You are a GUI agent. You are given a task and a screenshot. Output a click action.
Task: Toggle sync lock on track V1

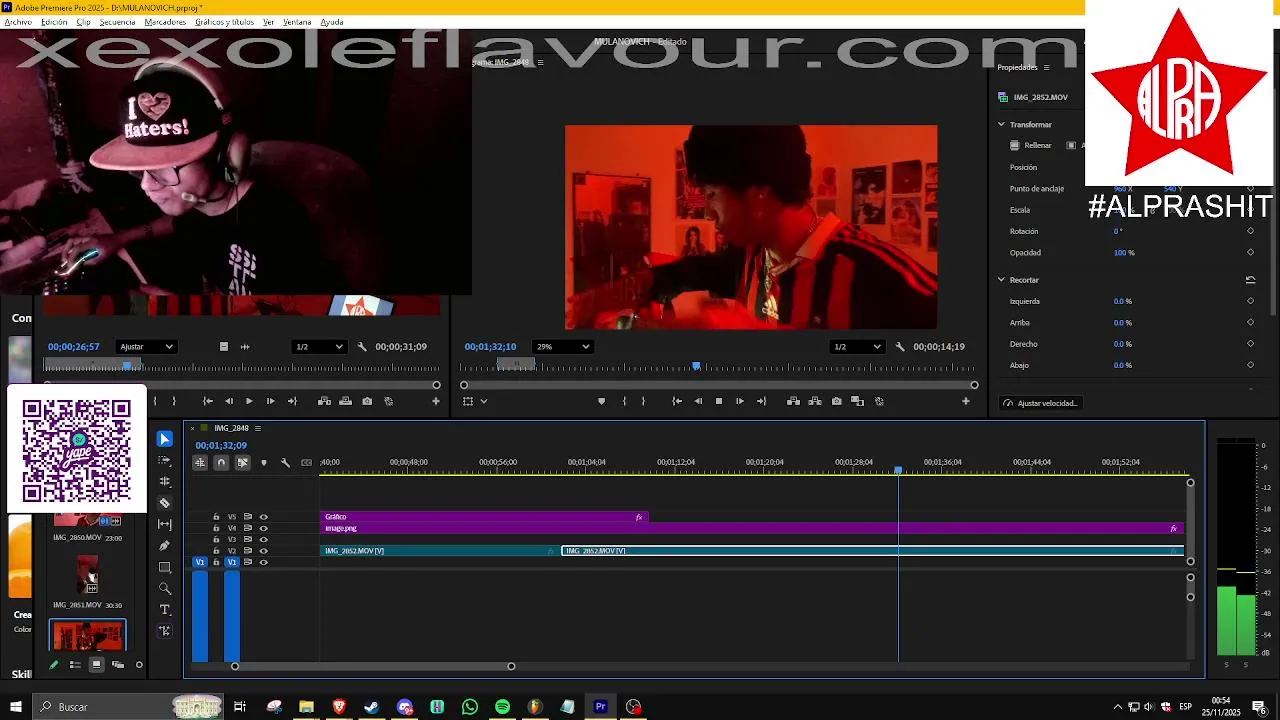coord(248,562)
